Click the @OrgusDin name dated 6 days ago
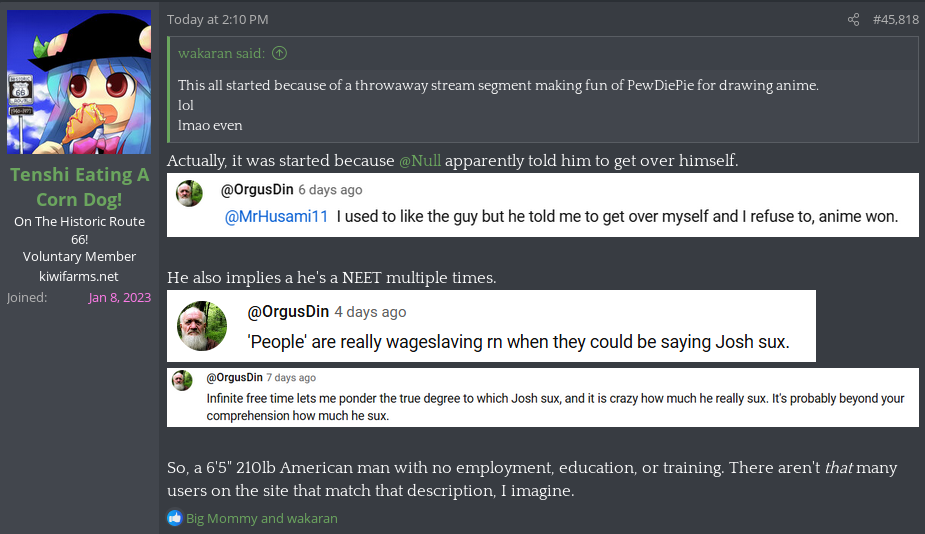The width and height of the screenshot is (925, 534). click(x=257, y=189)
